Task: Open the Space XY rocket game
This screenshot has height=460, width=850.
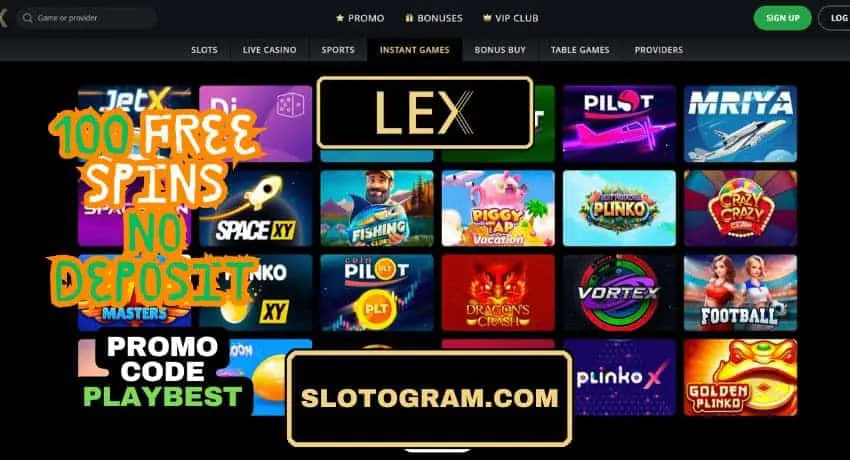Action: pyautogui.click(x=256, y=209)
